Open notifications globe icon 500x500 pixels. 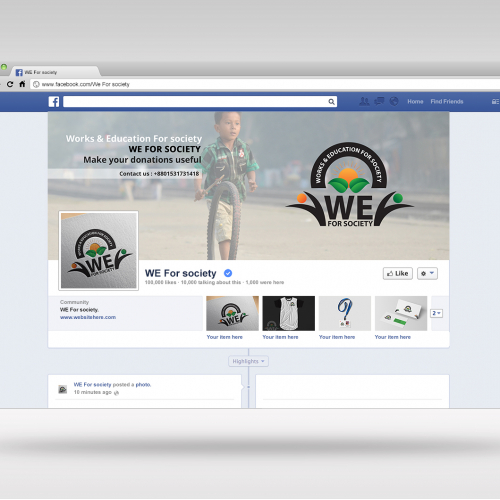(394, 101)
